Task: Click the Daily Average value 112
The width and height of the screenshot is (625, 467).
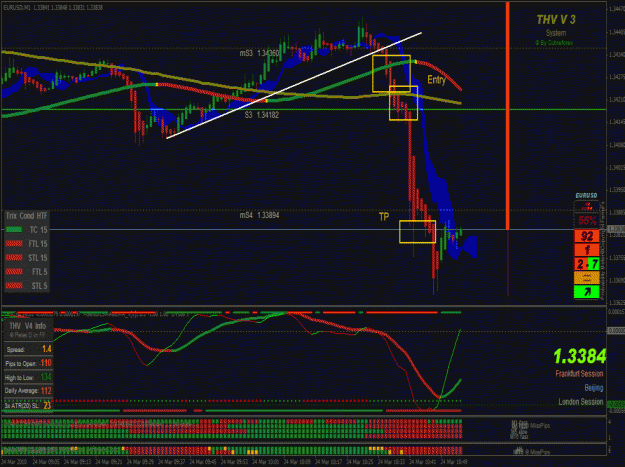Action: (46, 390)
